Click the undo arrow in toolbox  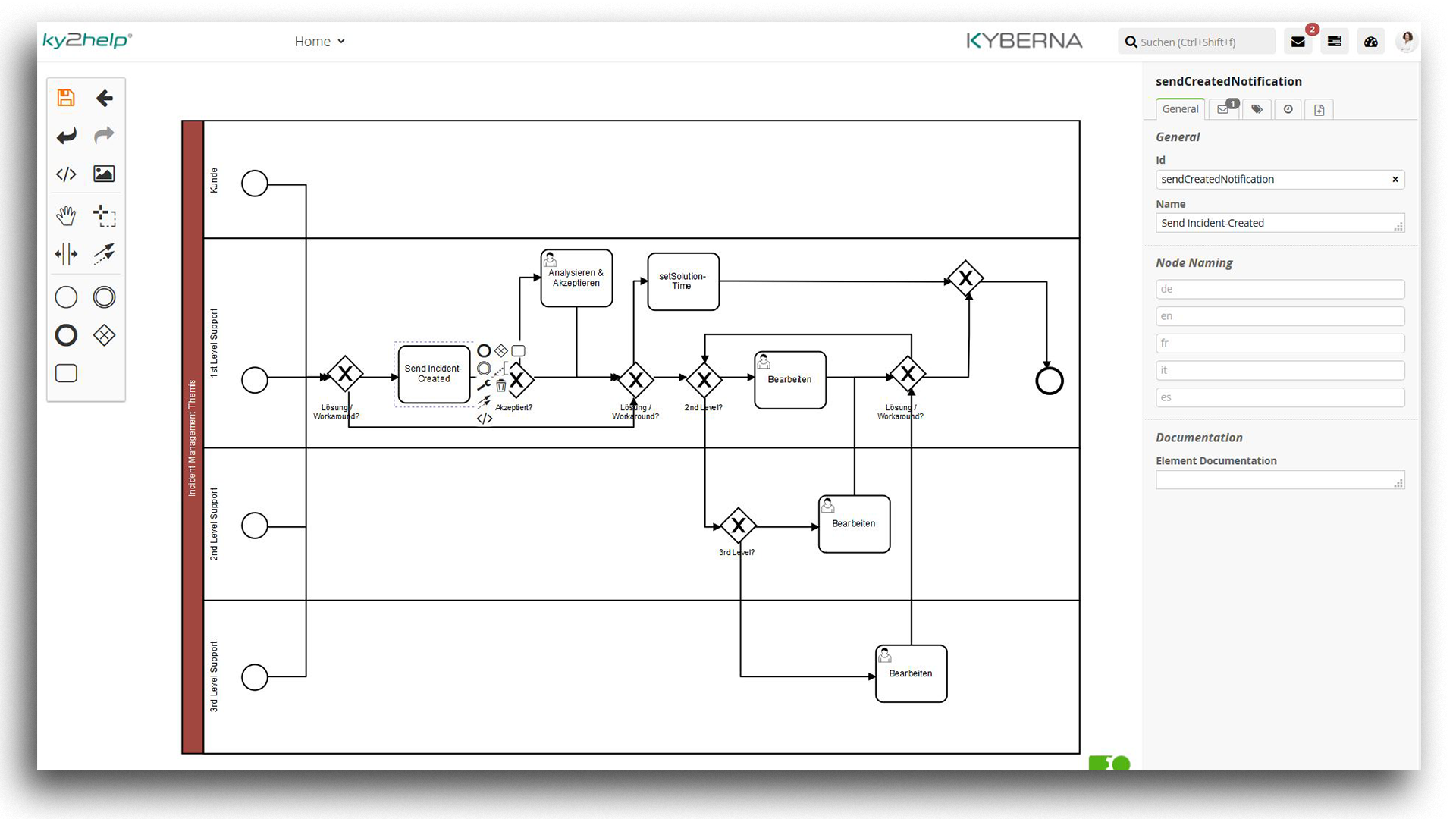click(66, 136)
